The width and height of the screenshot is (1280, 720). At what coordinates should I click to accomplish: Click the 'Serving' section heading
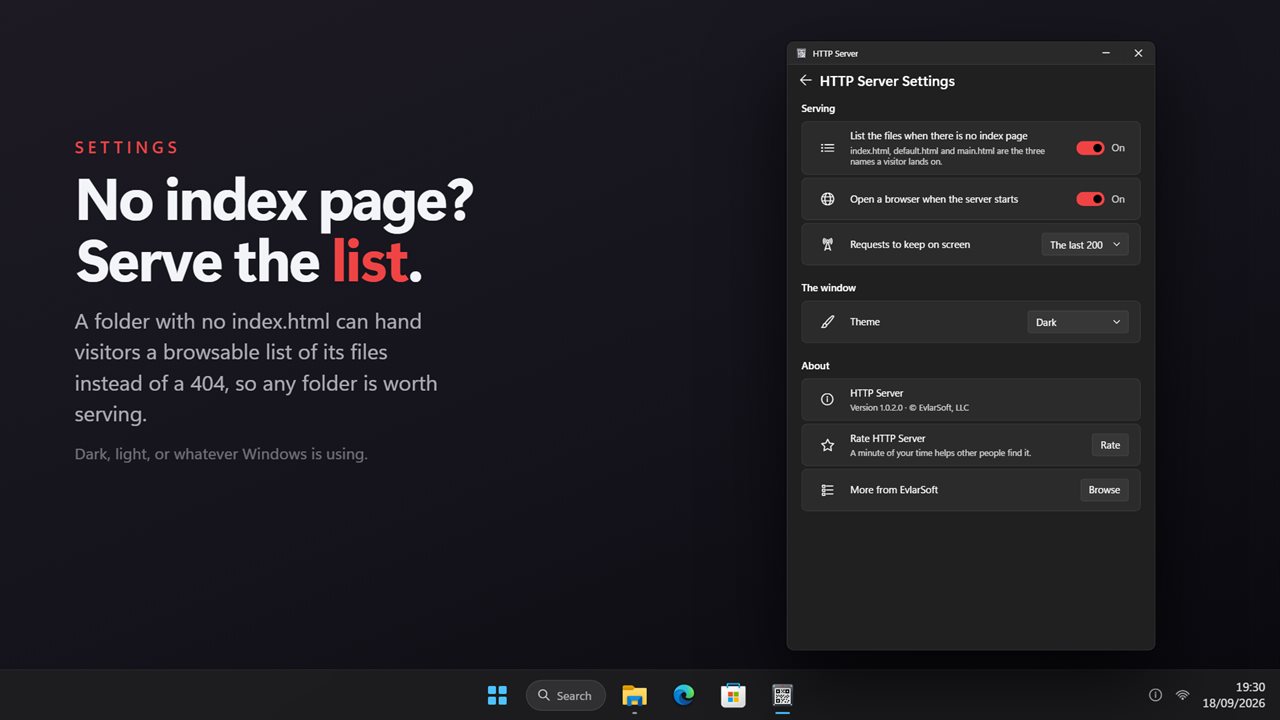818,108
